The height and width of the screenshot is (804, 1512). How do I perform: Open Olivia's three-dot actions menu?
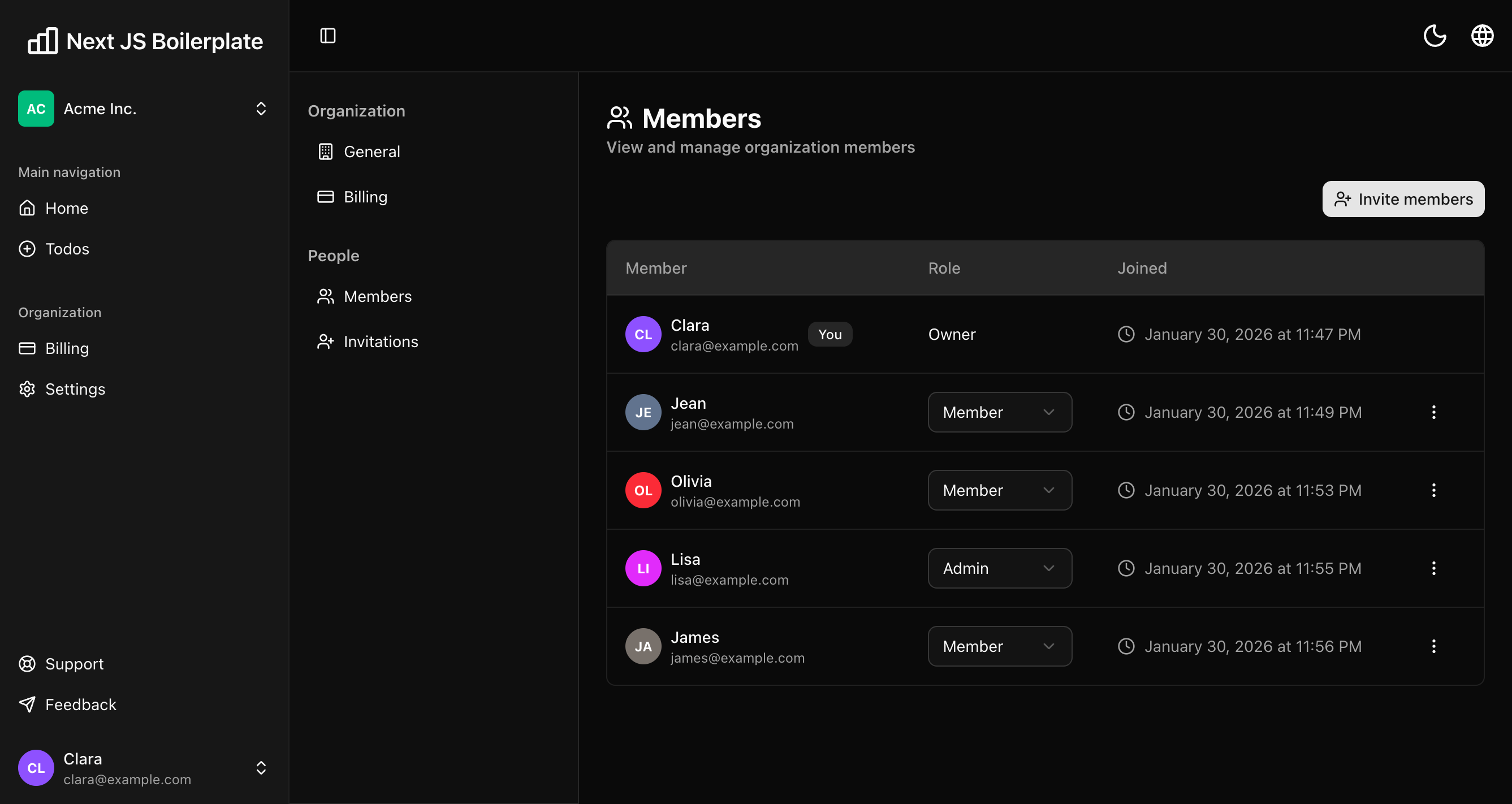(1433, 490)
